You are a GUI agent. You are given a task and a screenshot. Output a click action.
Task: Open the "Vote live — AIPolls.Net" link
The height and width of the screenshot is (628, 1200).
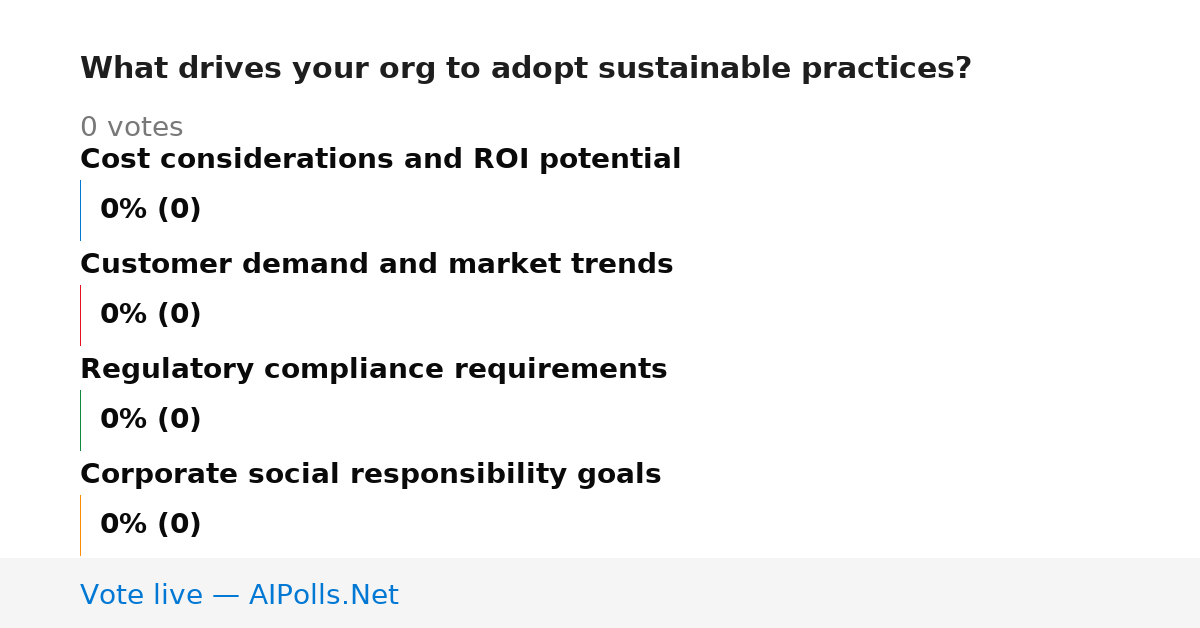239,596
